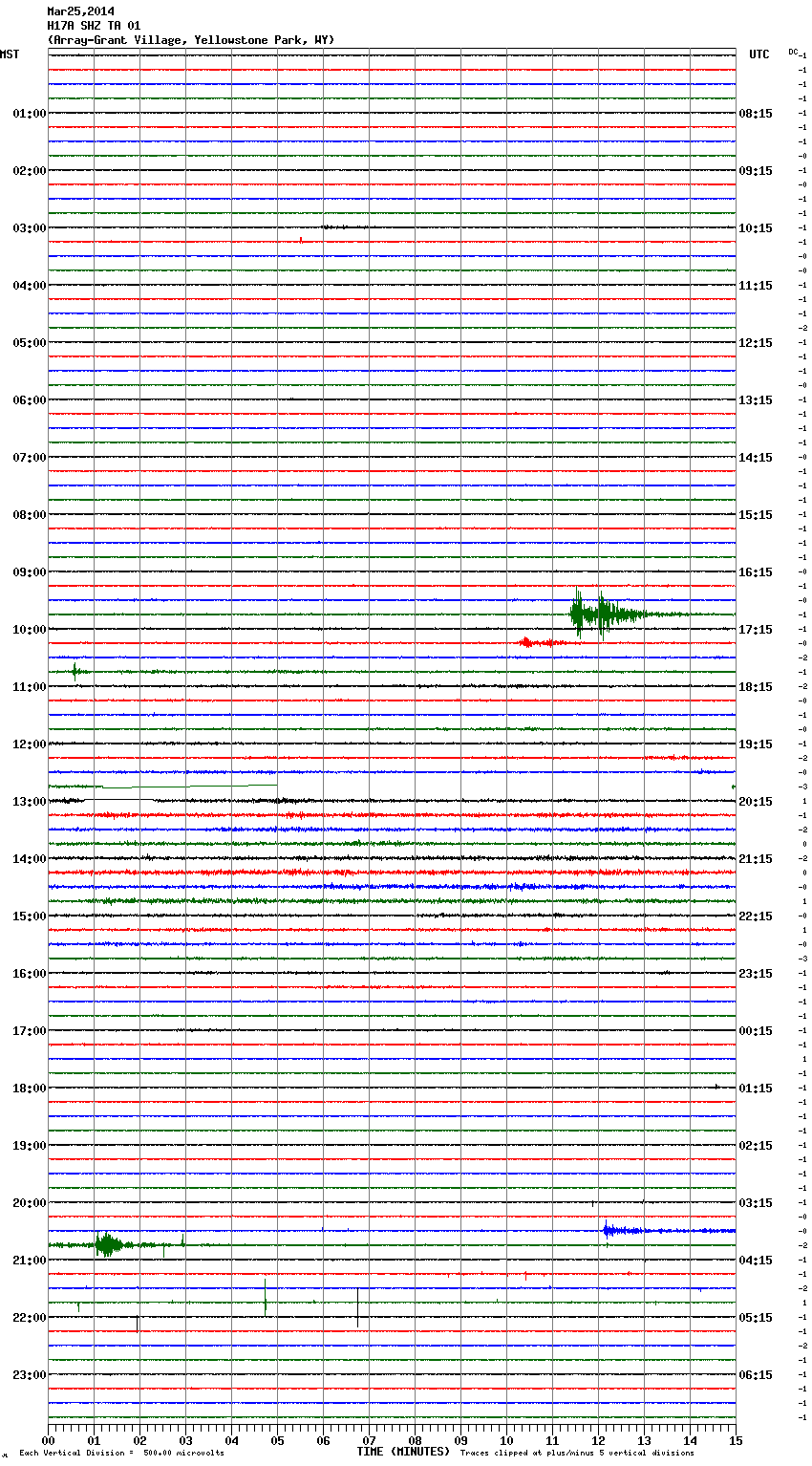Click the green spike near minute 05 at 21:45
Image resolution: width=812 pixels, height=1466 pixels.
click(x=266, y=1296)
